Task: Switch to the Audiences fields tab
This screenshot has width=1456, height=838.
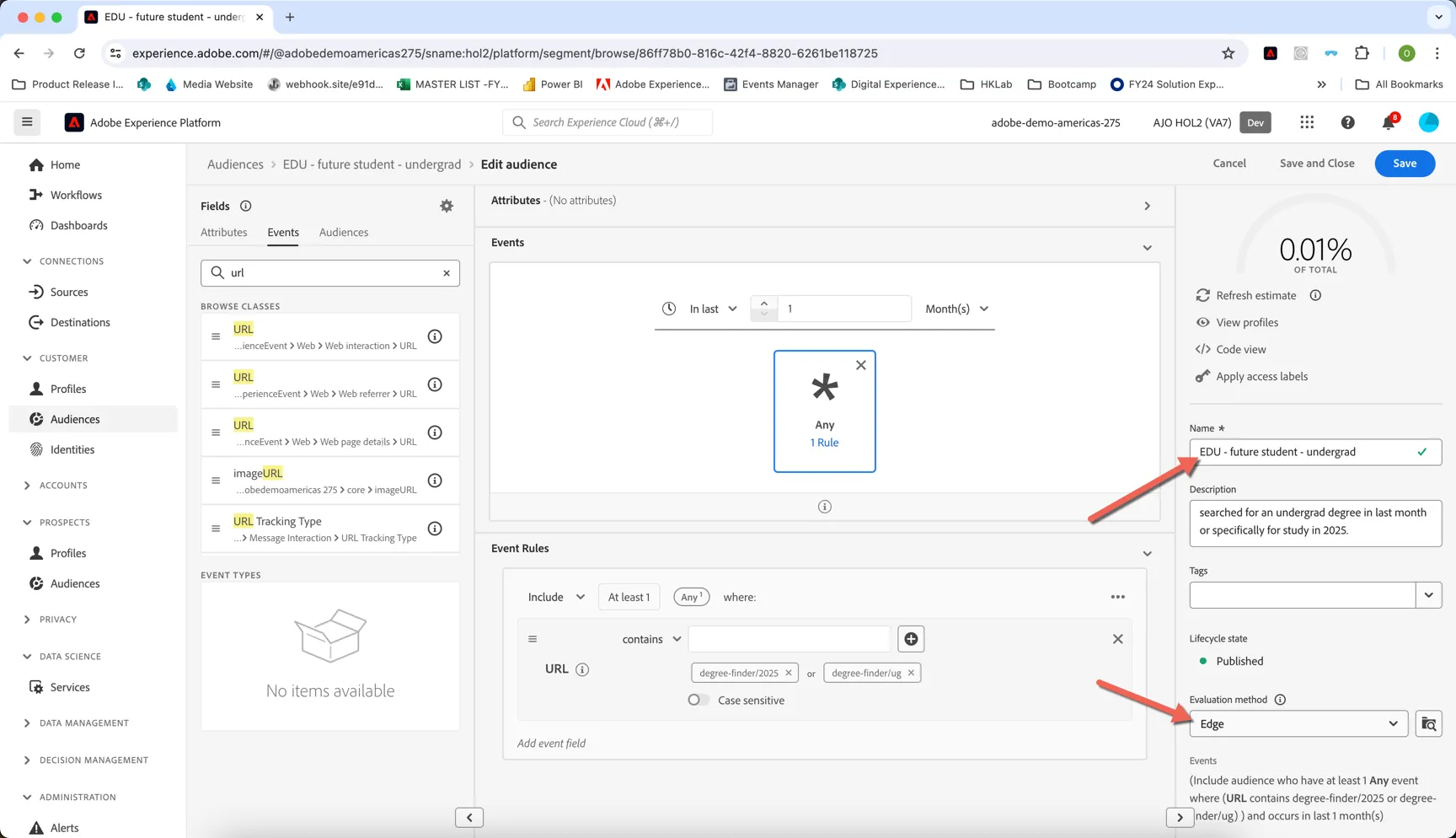Action: [344, 233]
